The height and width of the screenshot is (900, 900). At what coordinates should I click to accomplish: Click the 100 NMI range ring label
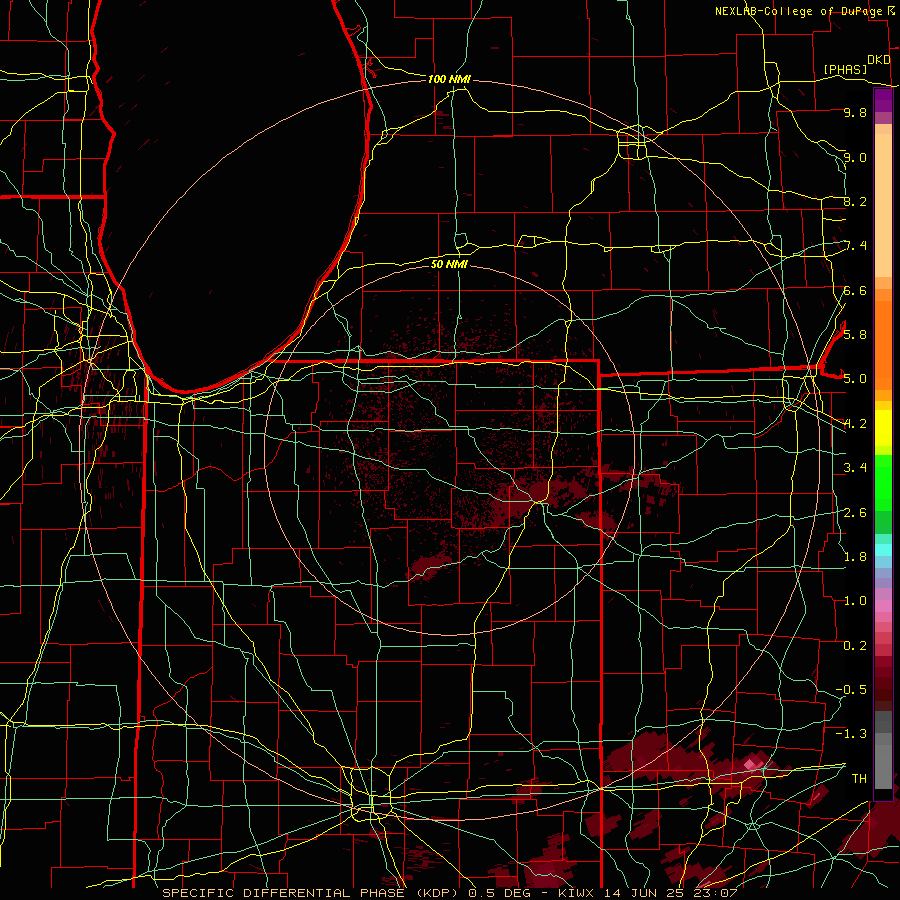click(x=449, y=79)
